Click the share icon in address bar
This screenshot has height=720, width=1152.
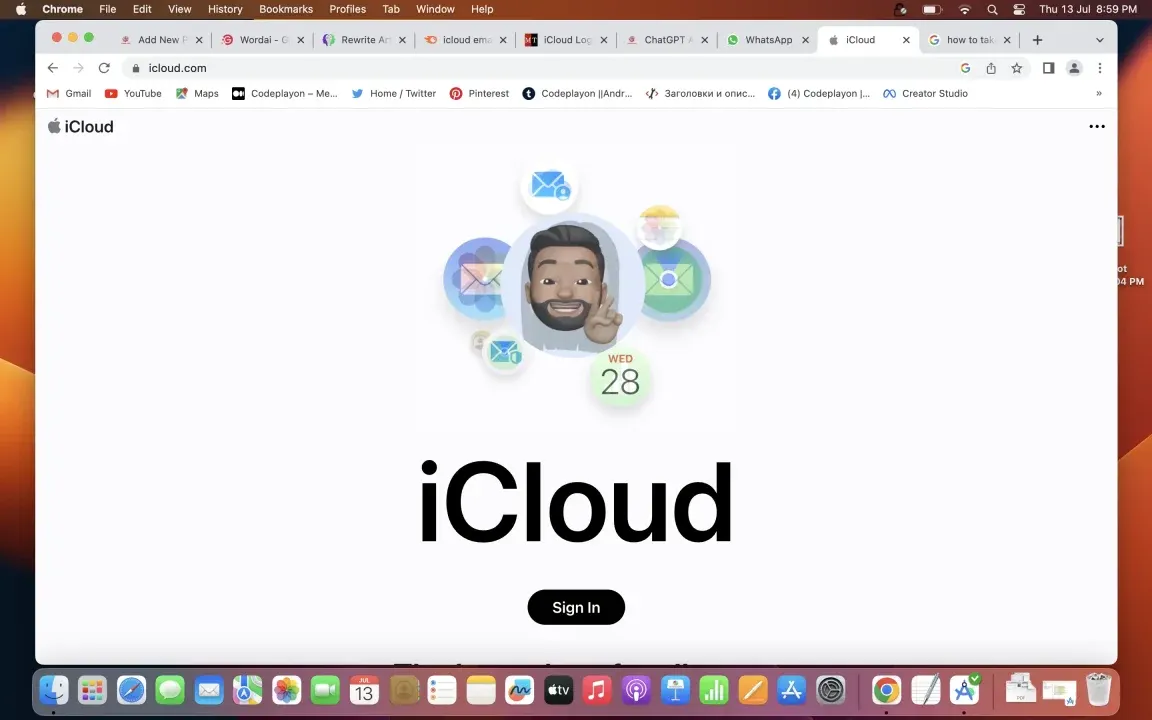point(991,68)
